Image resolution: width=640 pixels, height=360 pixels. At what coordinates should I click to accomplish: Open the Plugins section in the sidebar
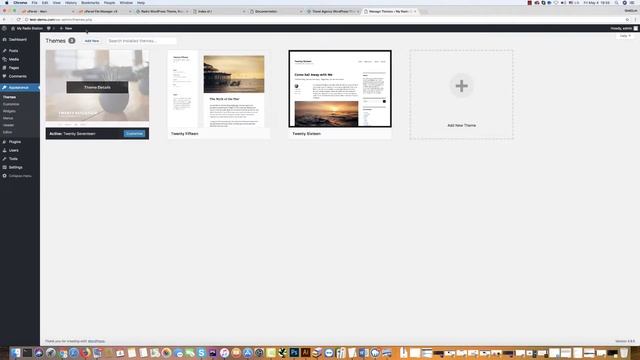click(15, 142)
